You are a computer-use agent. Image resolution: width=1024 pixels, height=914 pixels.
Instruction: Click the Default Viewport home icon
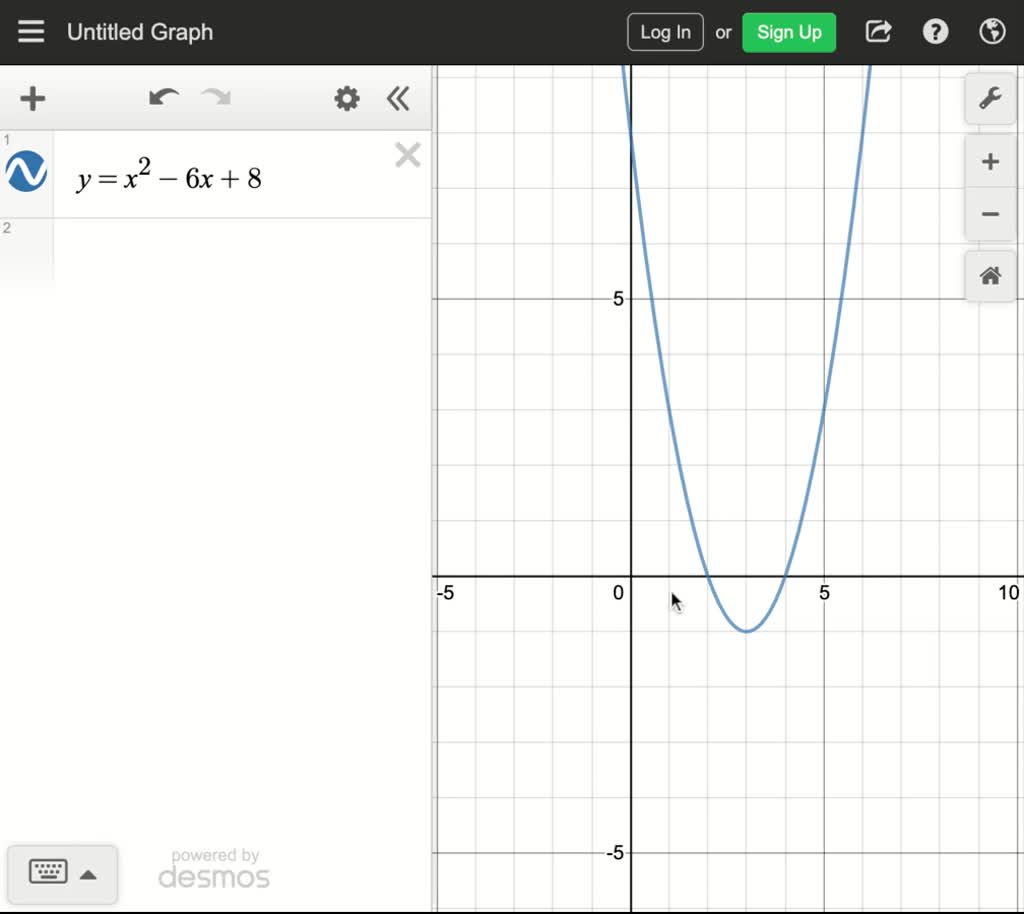989,276
